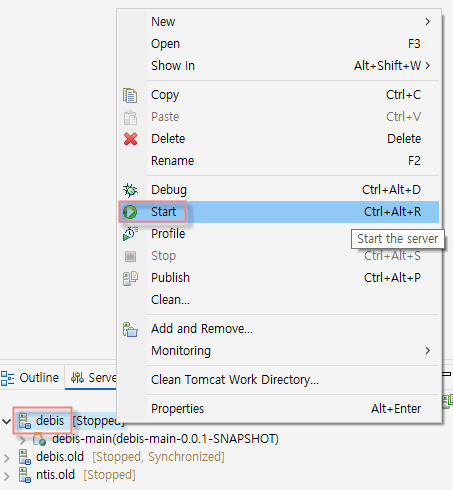
Task: Click the debis-main module icon
Action: point(39,439)
